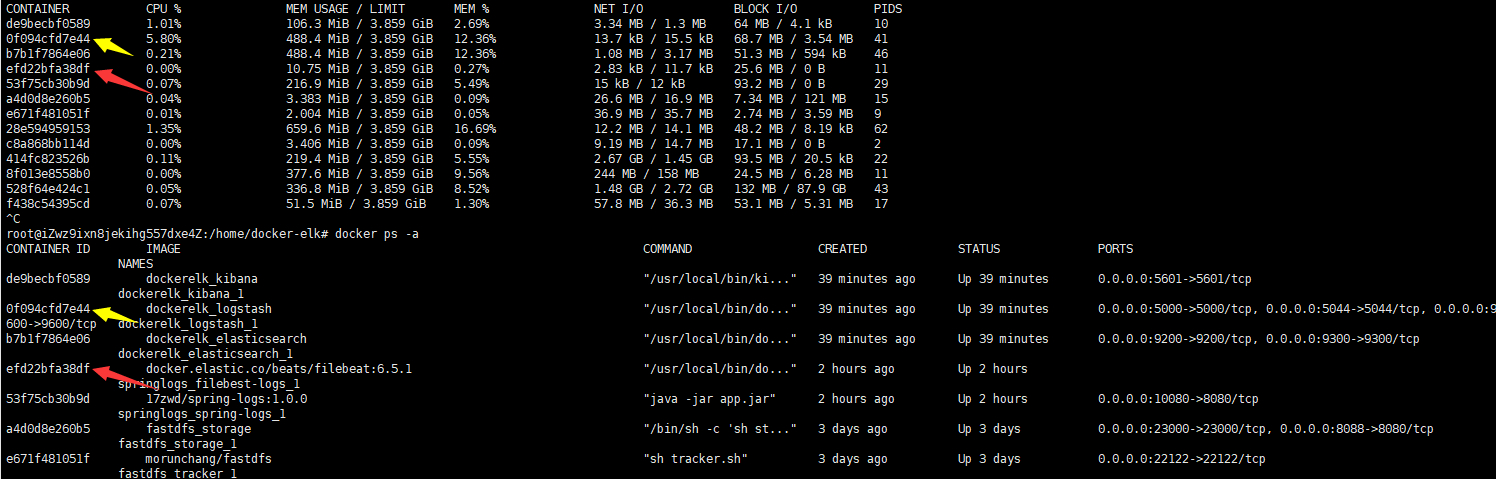This screenshot has height=479, width=1496.
Task: Click the "STATUS" column header
Action: tap(979, 248)
